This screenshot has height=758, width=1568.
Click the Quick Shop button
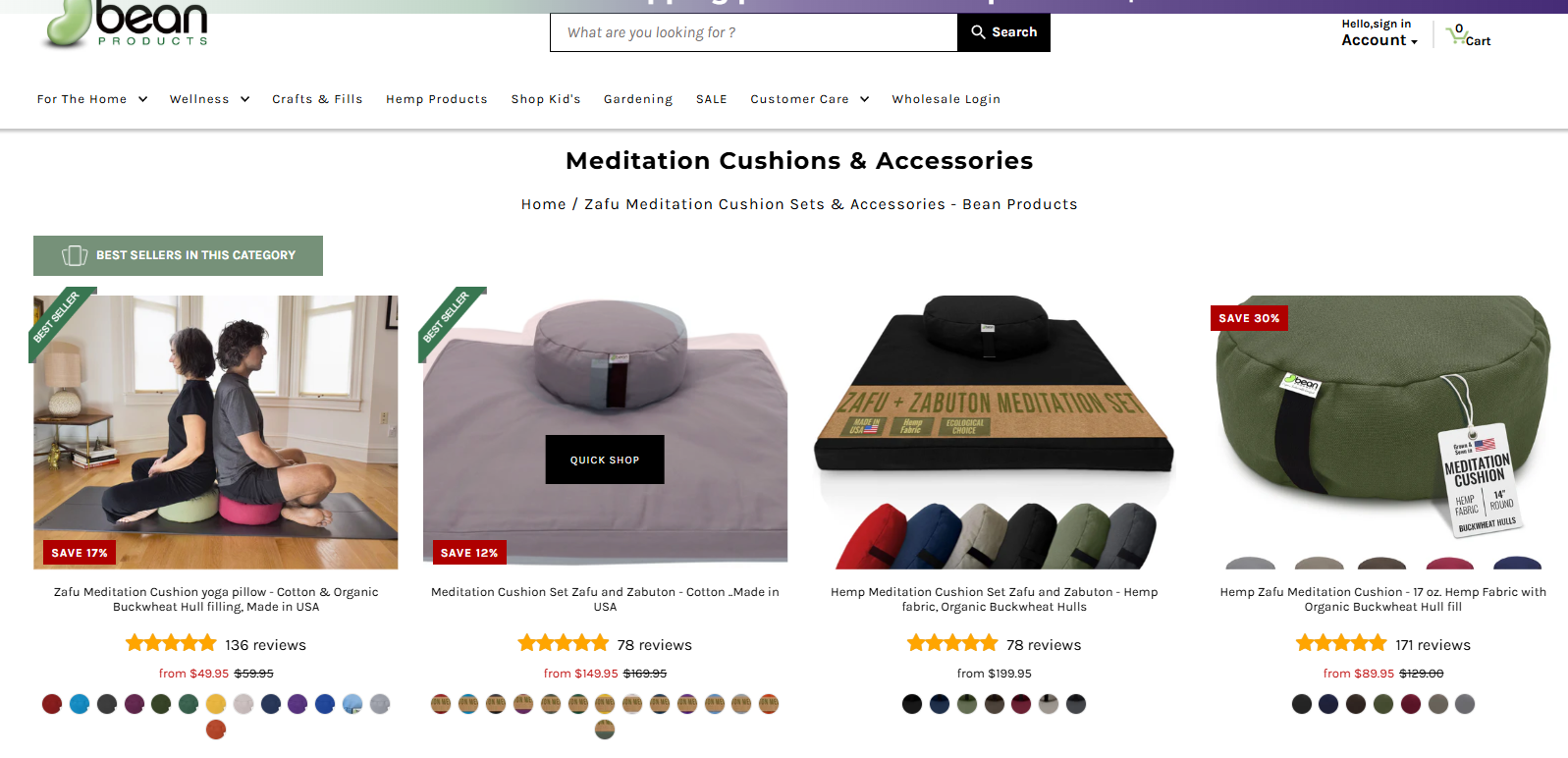click(605, 460)
